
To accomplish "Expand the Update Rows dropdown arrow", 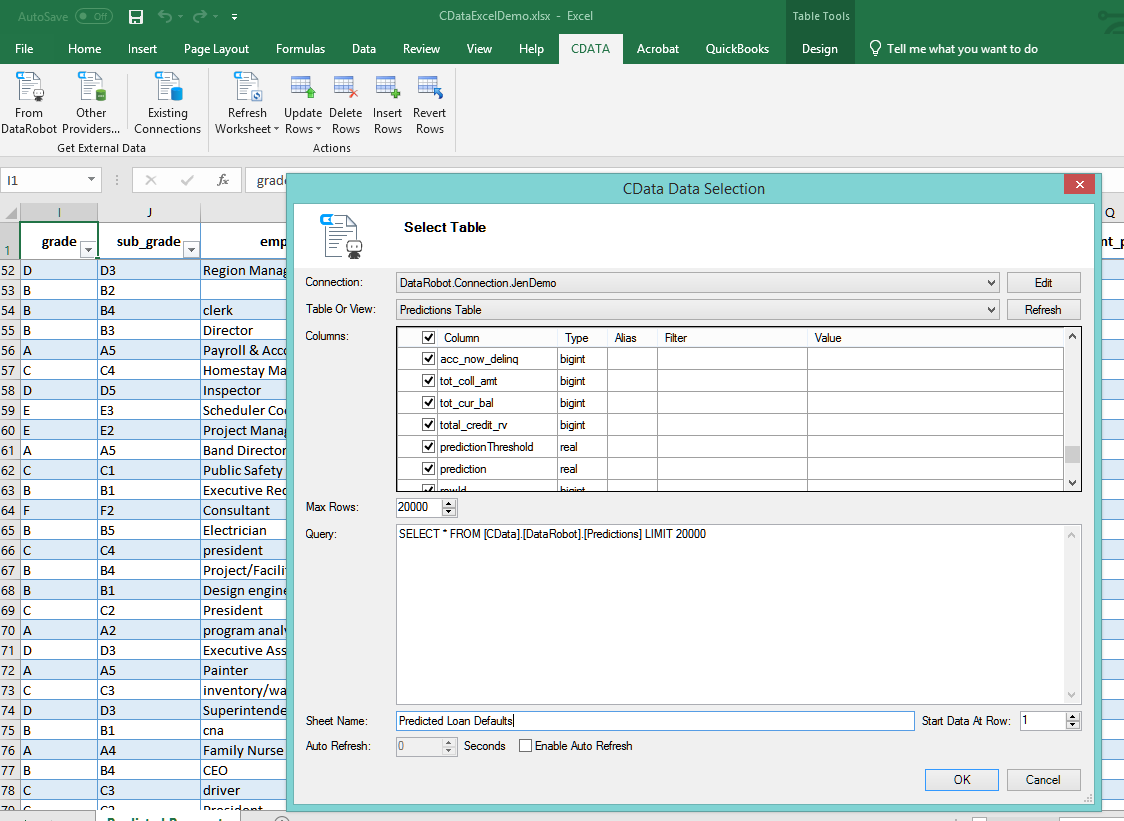I will pyautogui.click(x=318, y=129).
